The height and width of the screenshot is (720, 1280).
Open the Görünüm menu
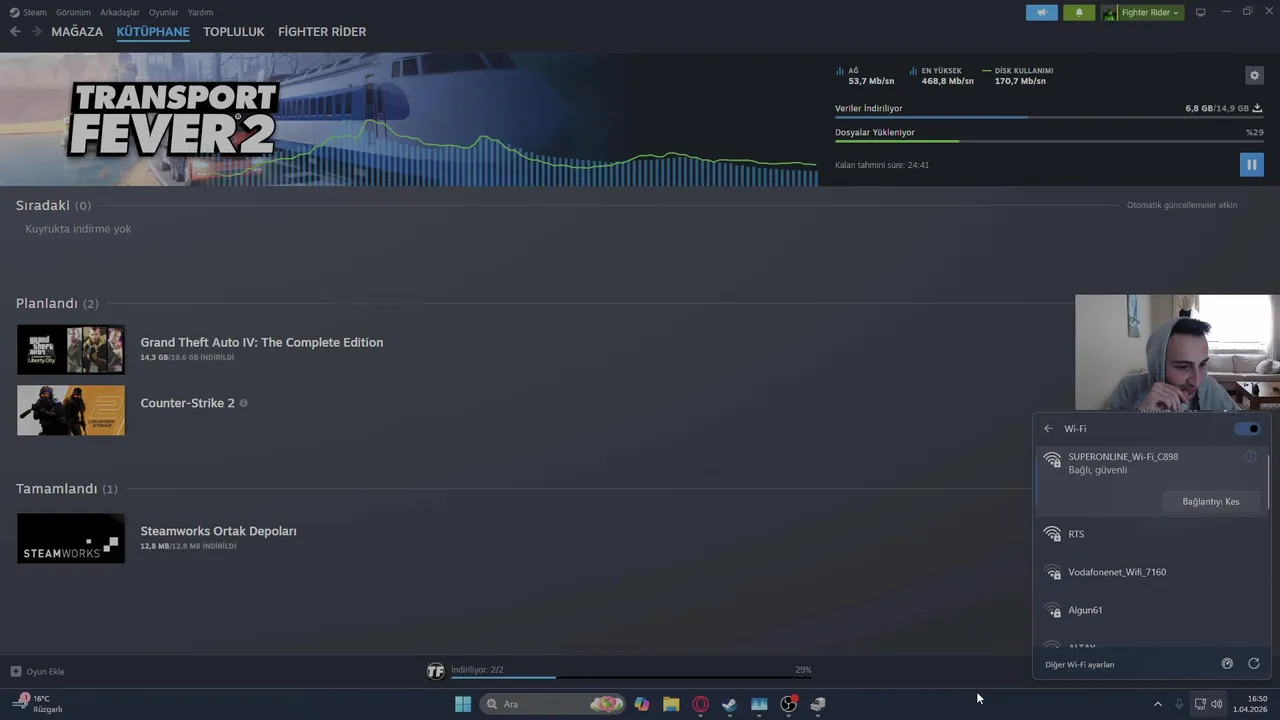pos(73,12)
